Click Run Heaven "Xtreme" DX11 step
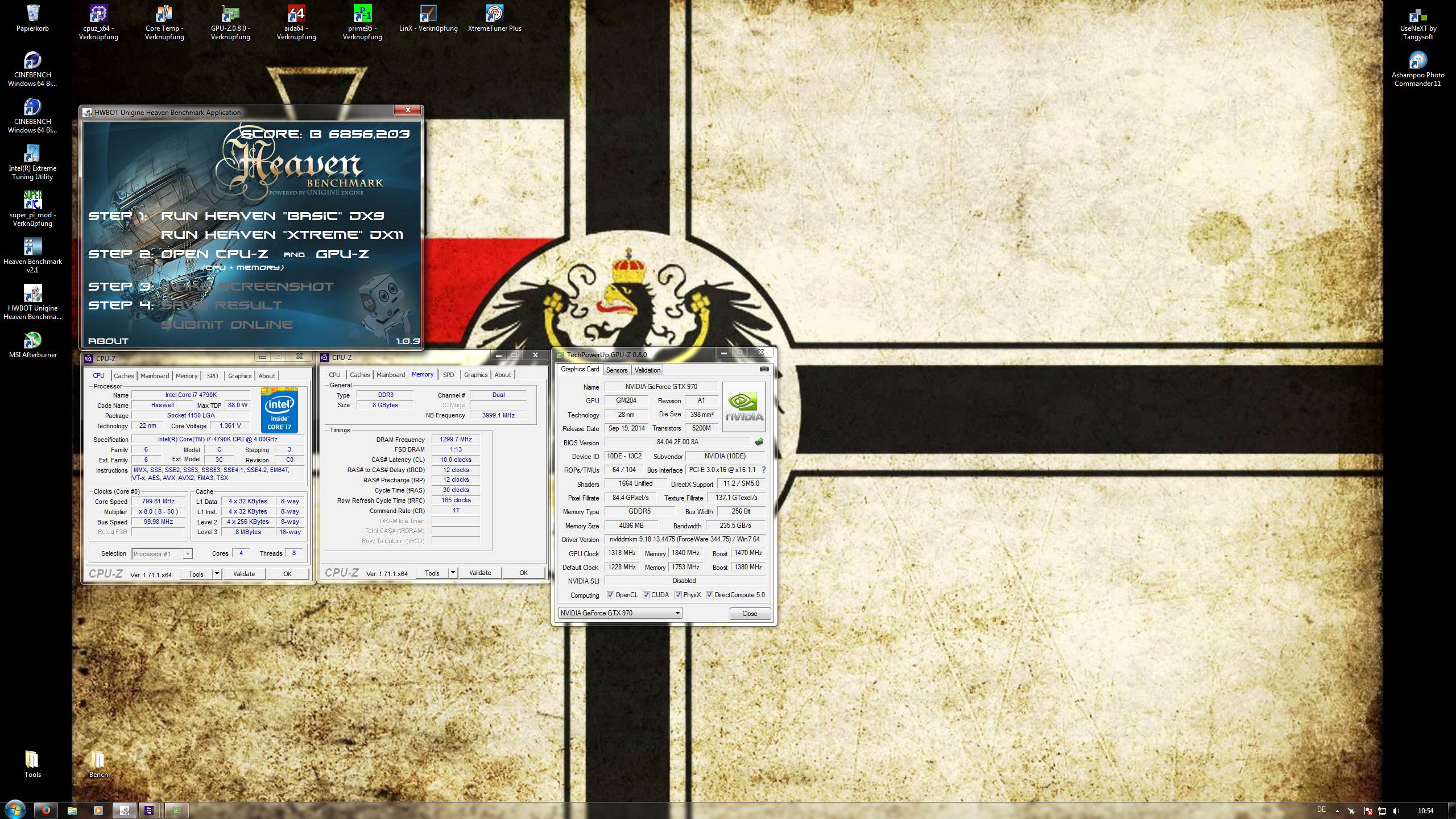 pyautogui.click(x=282, y=235)
